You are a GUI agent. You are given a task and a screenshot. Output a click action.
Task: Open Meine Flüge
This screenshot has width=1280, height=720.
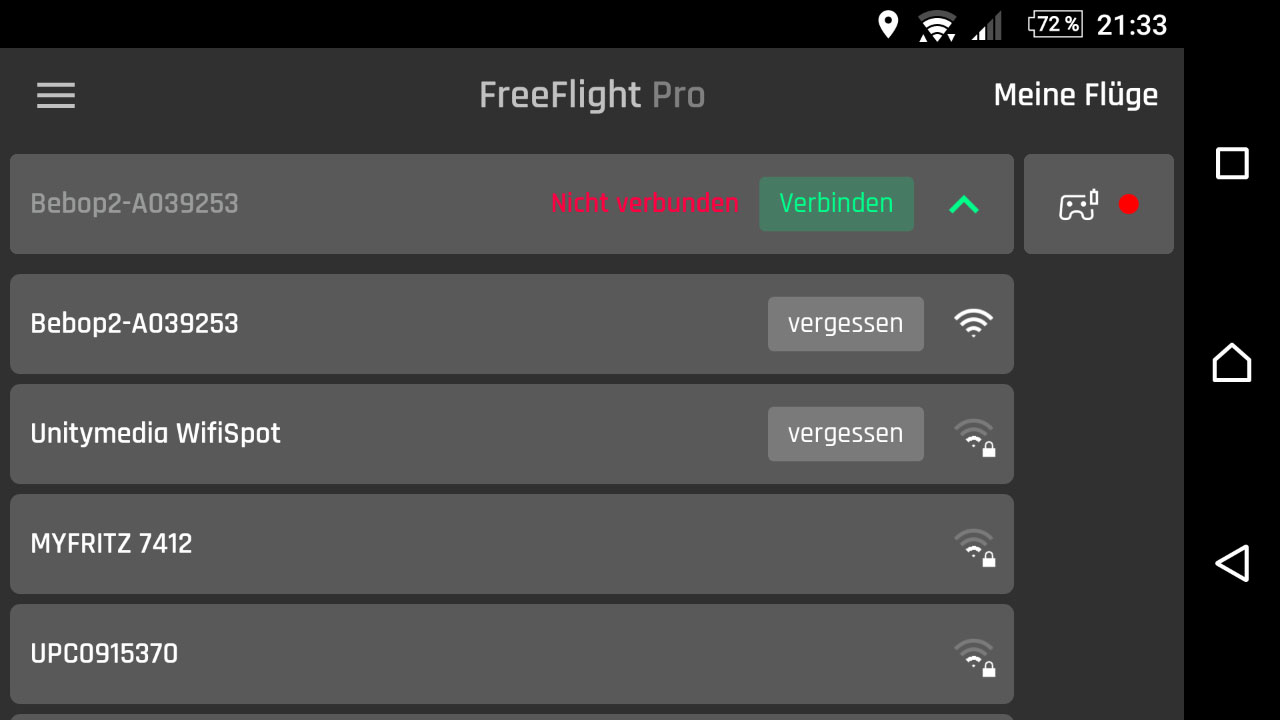coord(1075,95)
